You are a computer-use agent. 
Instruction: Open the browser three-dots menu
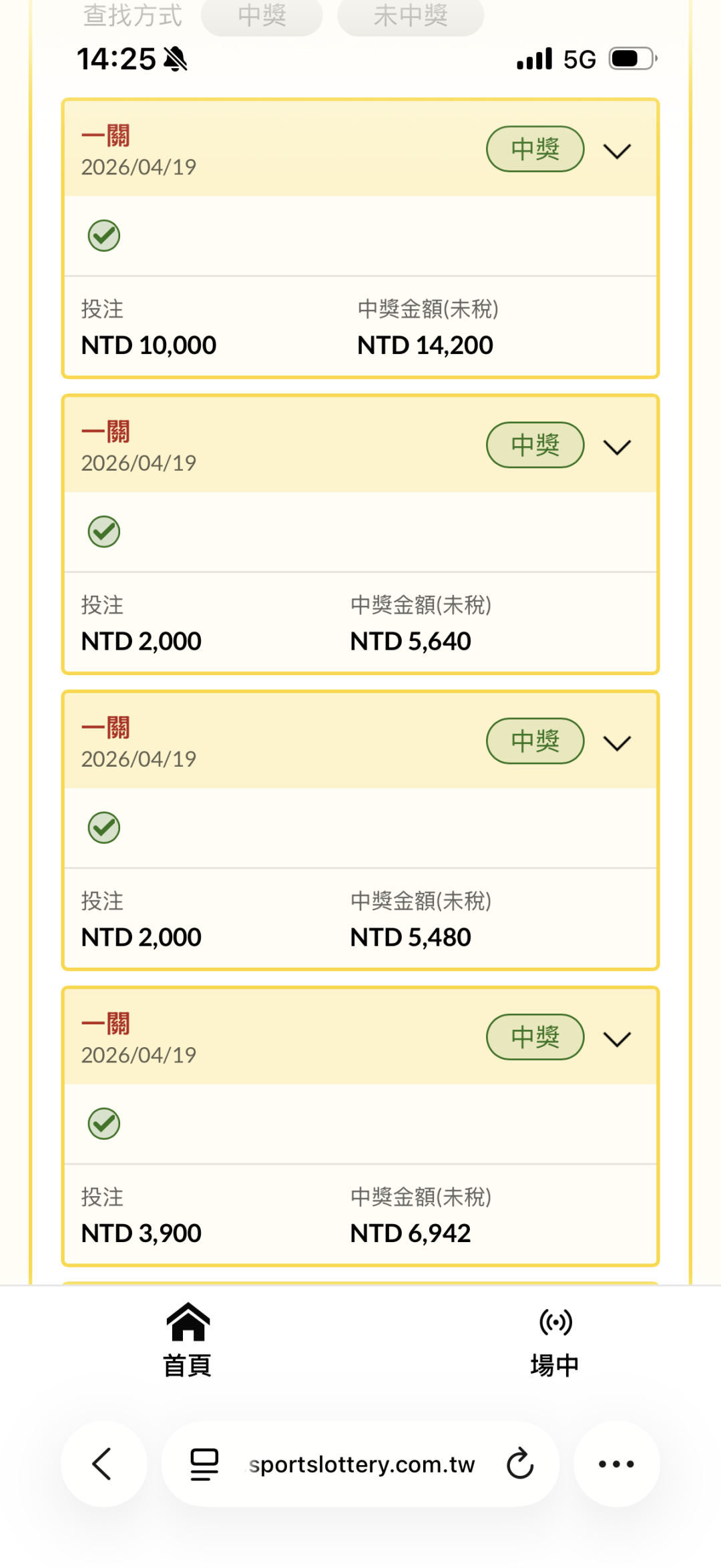(616, 1464)
